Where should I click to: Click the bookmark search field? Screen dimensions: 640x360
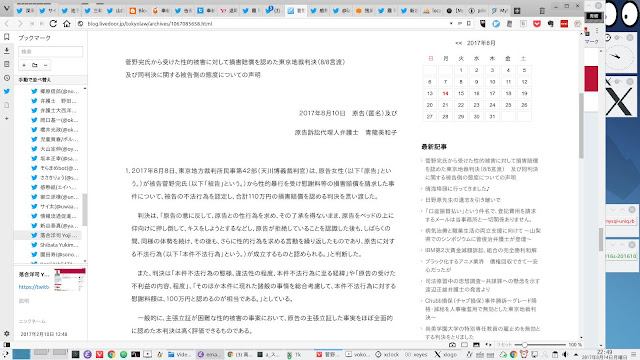click(x=51, y=51)
